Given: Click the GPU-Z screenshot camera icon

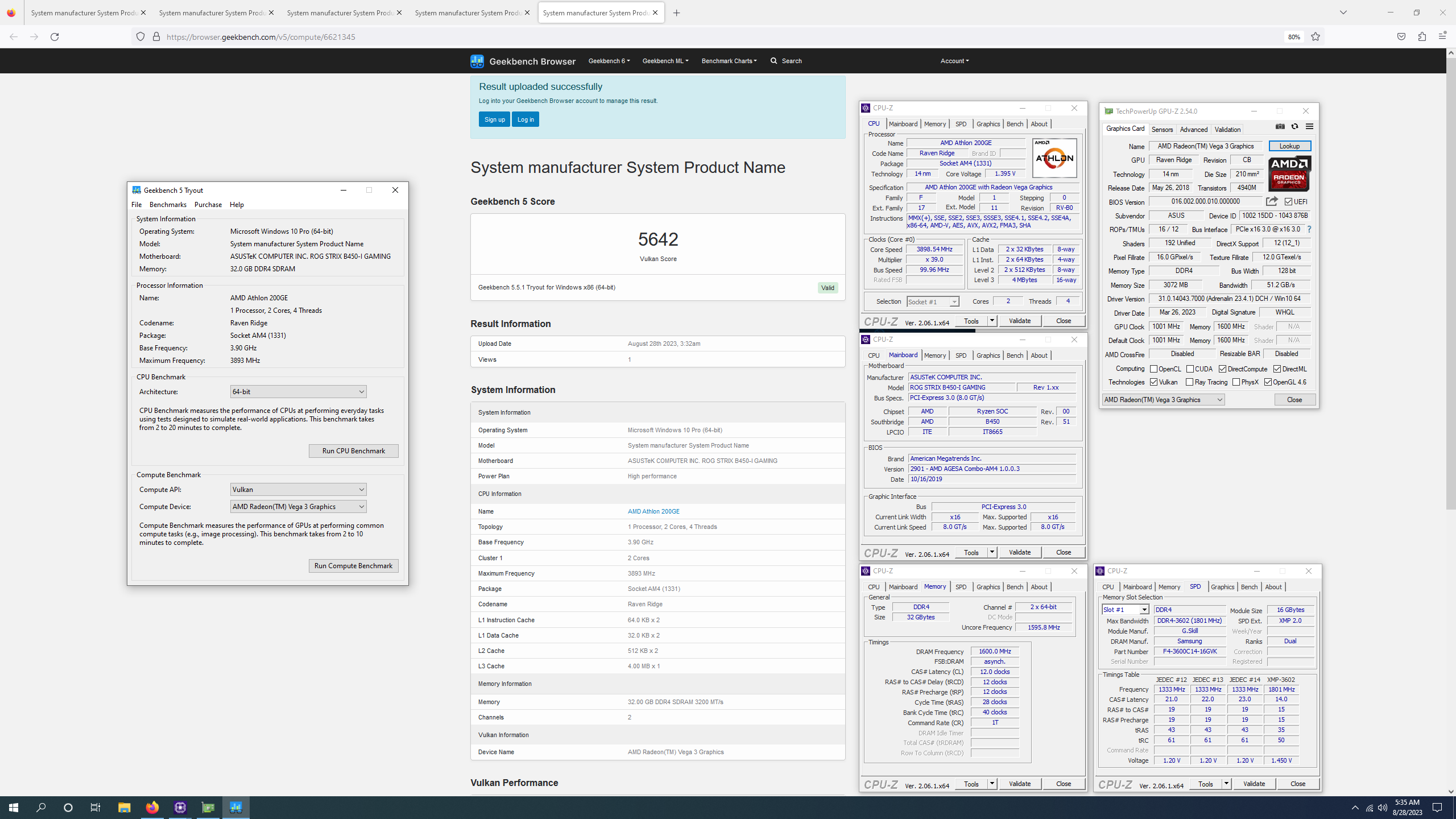Looking at the screenshot, I should point(1280,126).
